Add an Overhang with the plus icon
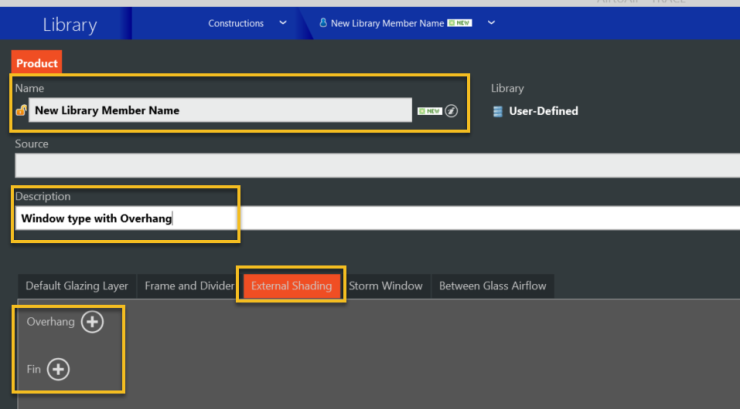Viewport: 740px width, 409px height. pos(92,322)
